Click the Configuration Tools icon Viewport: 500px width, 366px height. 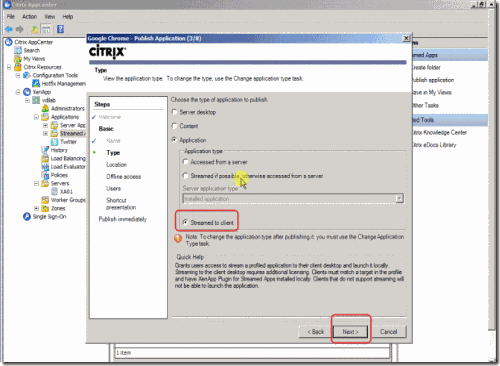27,75
